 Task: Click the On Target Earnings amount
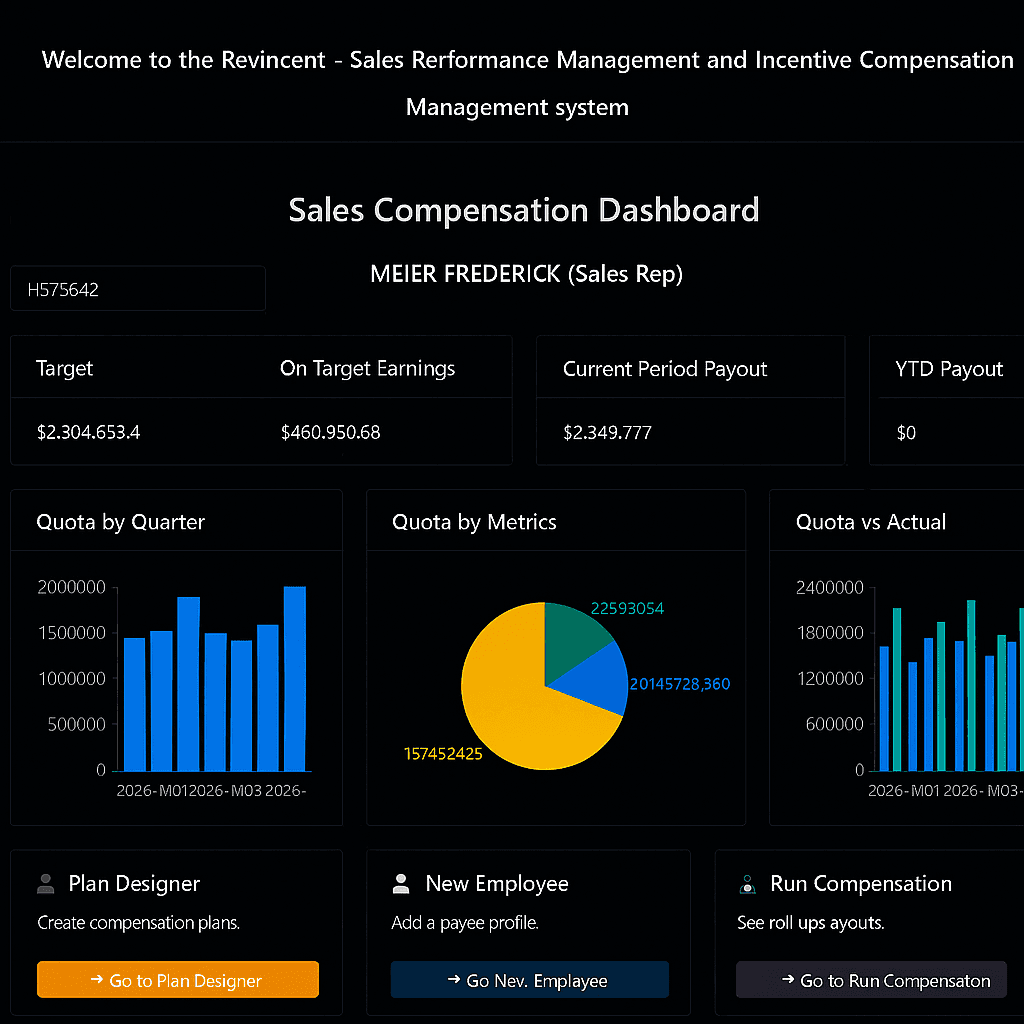click(330, 433)
